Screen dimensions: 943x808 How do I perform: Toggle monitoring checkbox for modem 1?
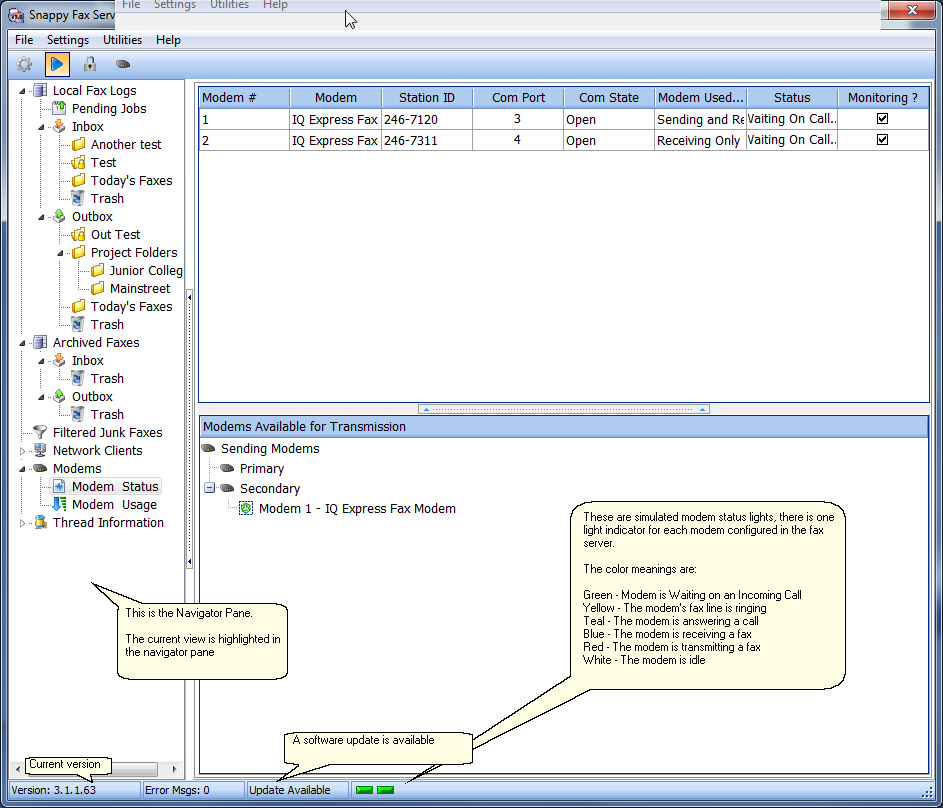[x=882, y=119]
